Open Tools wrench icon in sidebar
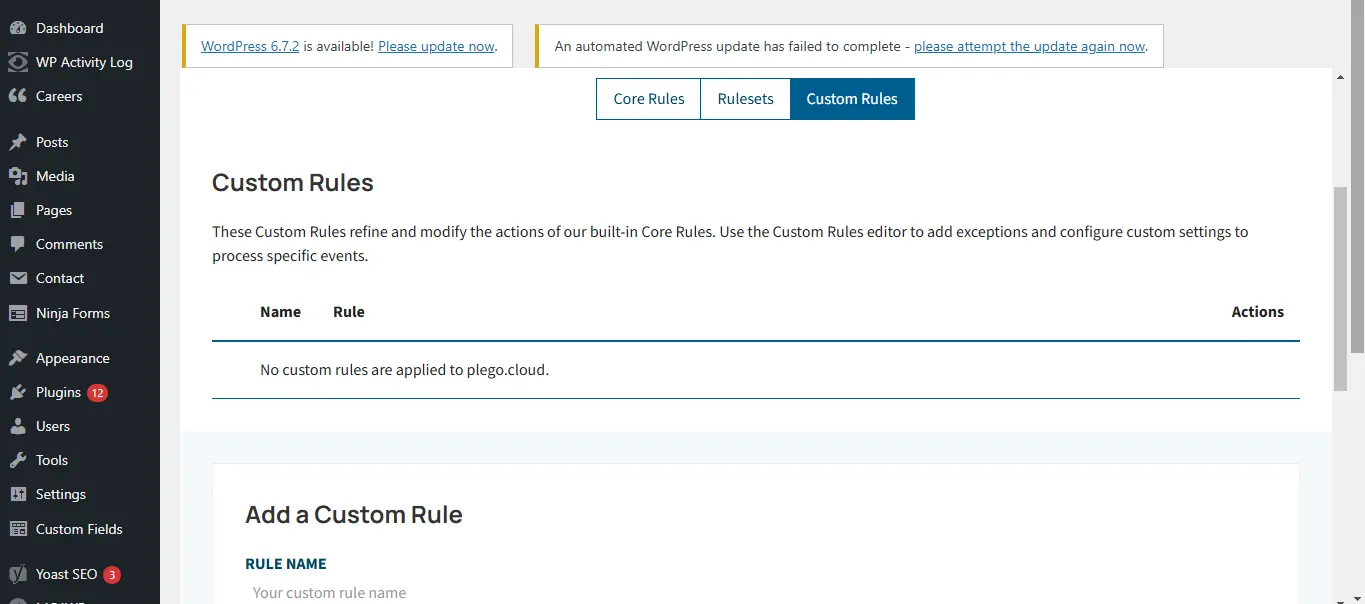The image size is (1365, 604). [18, 460]
